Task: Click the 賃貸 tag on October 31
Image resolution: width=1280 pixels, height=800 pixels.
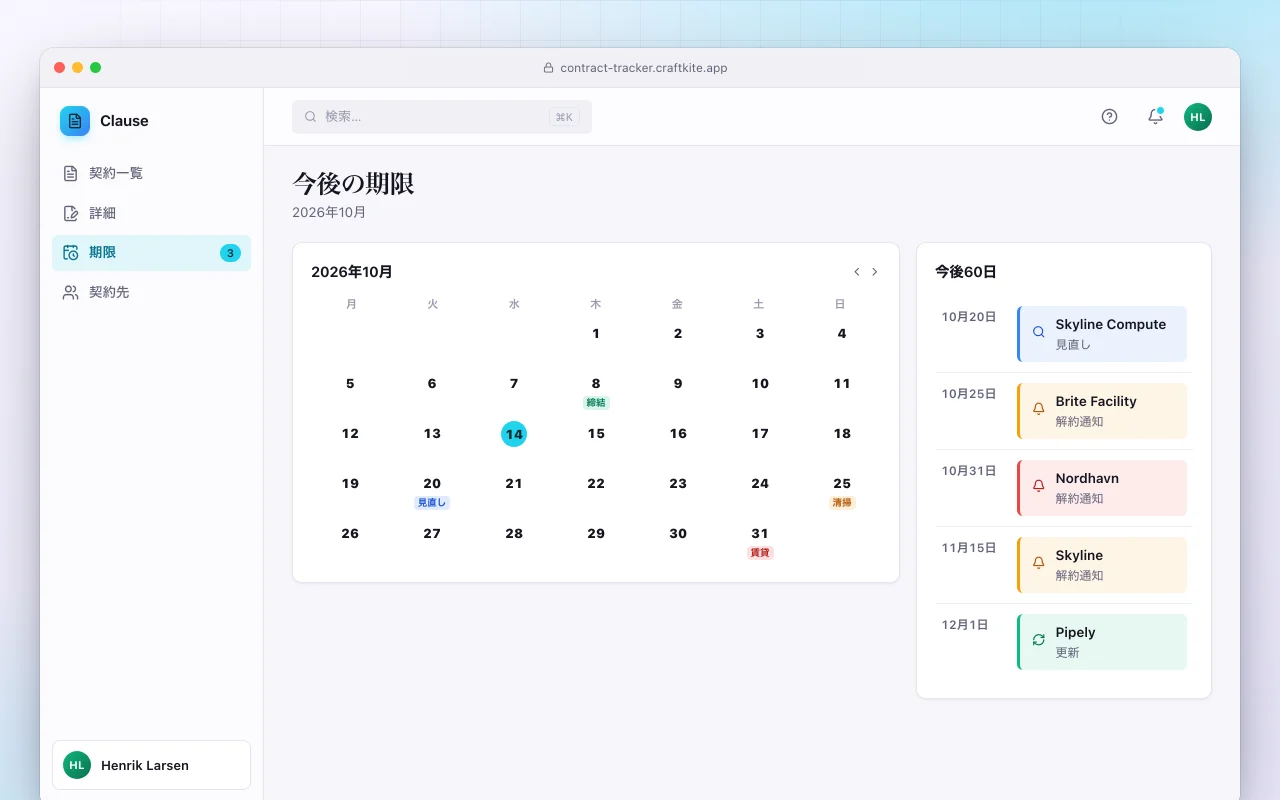Action: point(760,553)
